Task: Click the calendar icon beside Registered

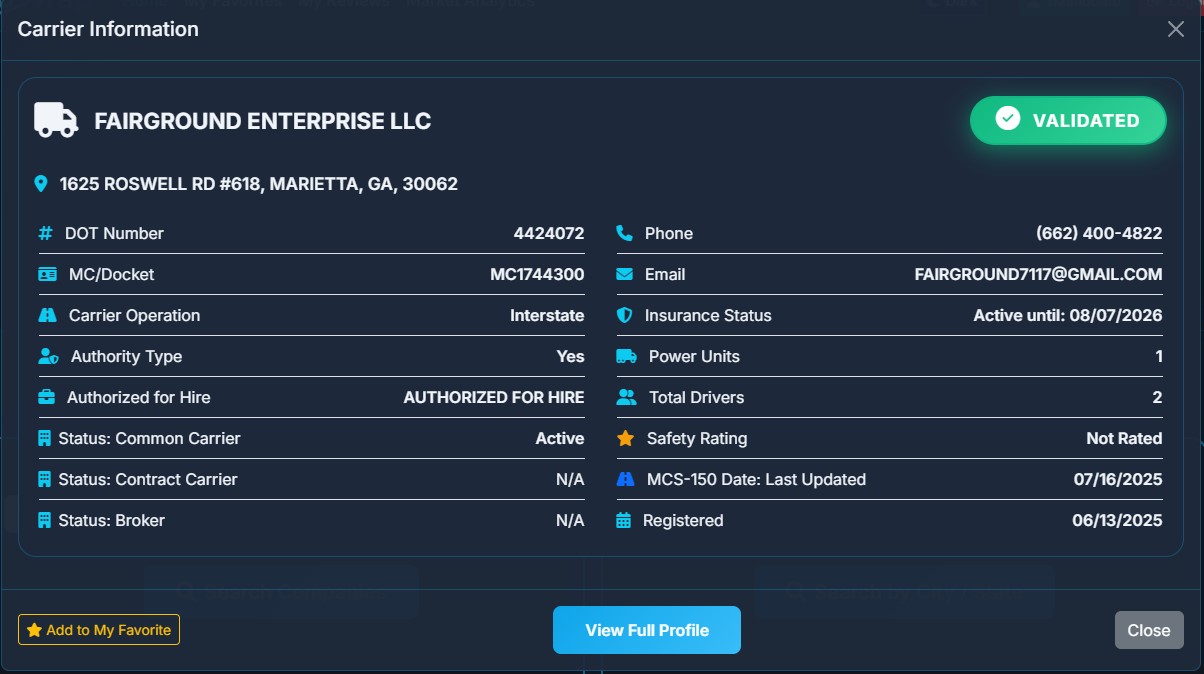Action: coord(624,520)
